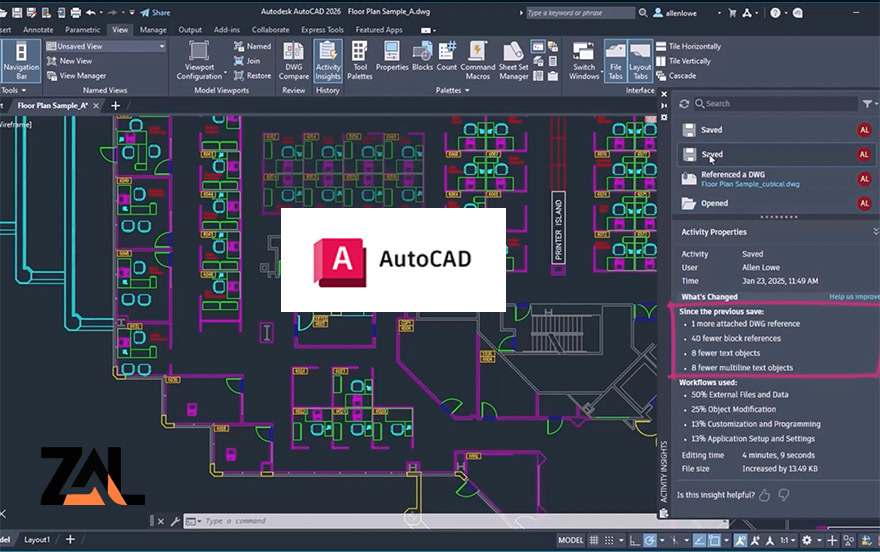The image size is (880, 552).
Task: Click the Activity Insights ribbon icon
Action: pos(327,60)
